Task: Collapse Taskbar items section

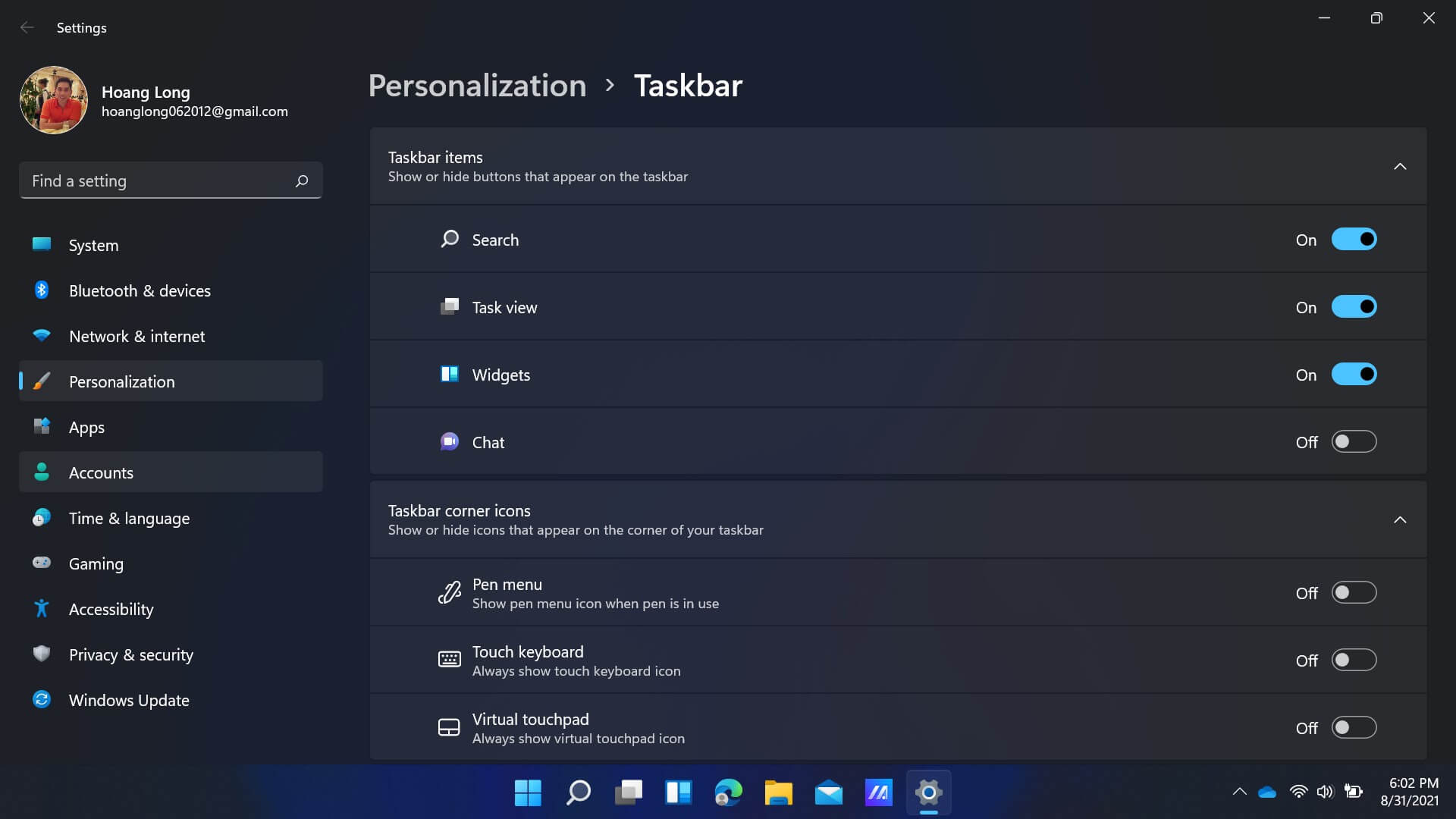Action: tap(1400, 166)
